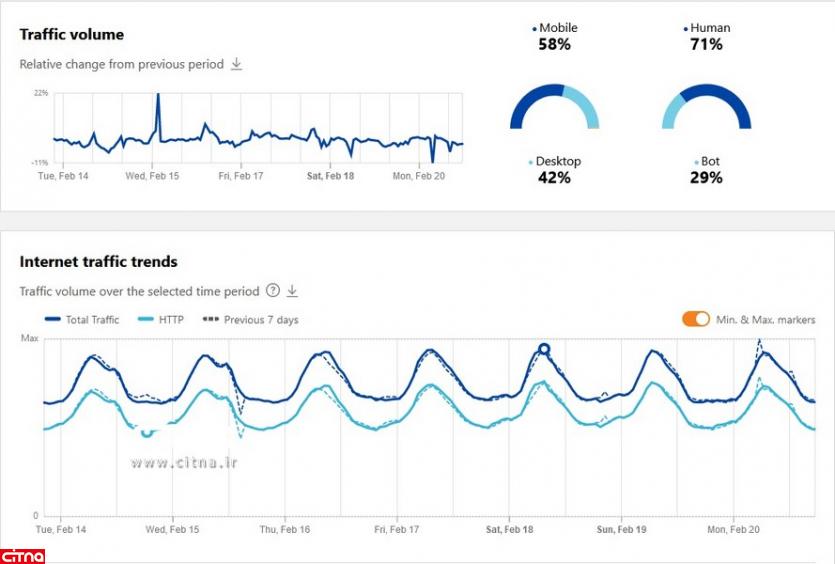Toggle the Previous 7 days legend series
This screenshot has width=835, height=564.
250,320
